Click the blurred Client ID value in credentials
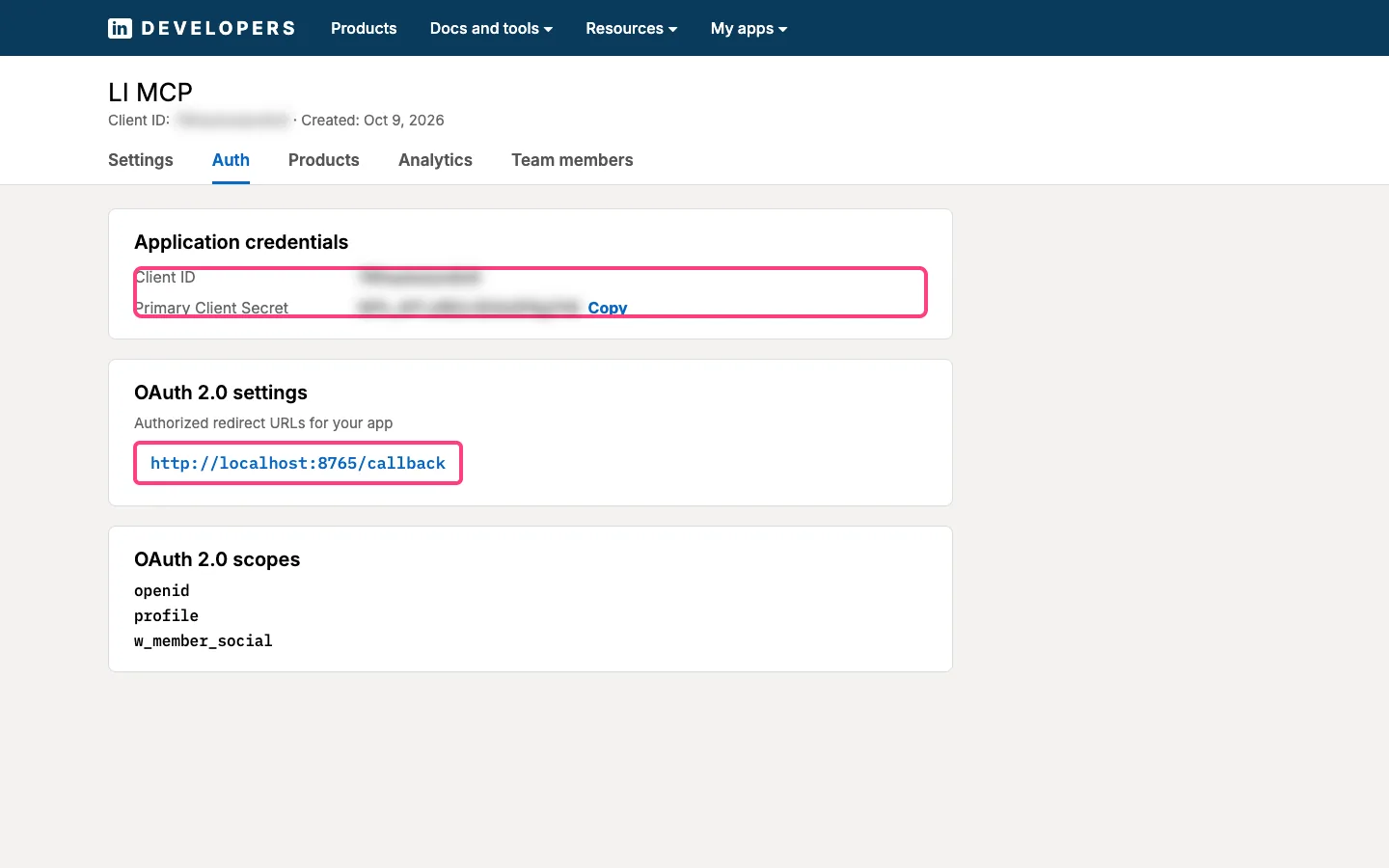1389x868 pixels. click(421, 277)
